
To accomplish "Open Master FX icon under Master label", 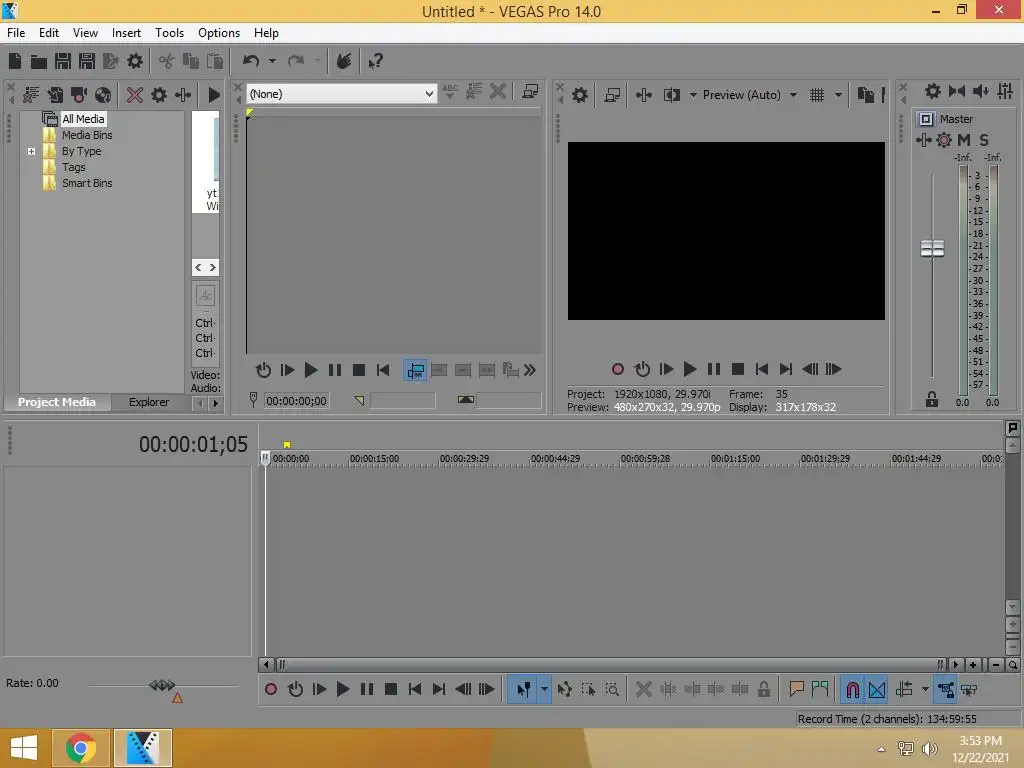I will coord(944,140).
